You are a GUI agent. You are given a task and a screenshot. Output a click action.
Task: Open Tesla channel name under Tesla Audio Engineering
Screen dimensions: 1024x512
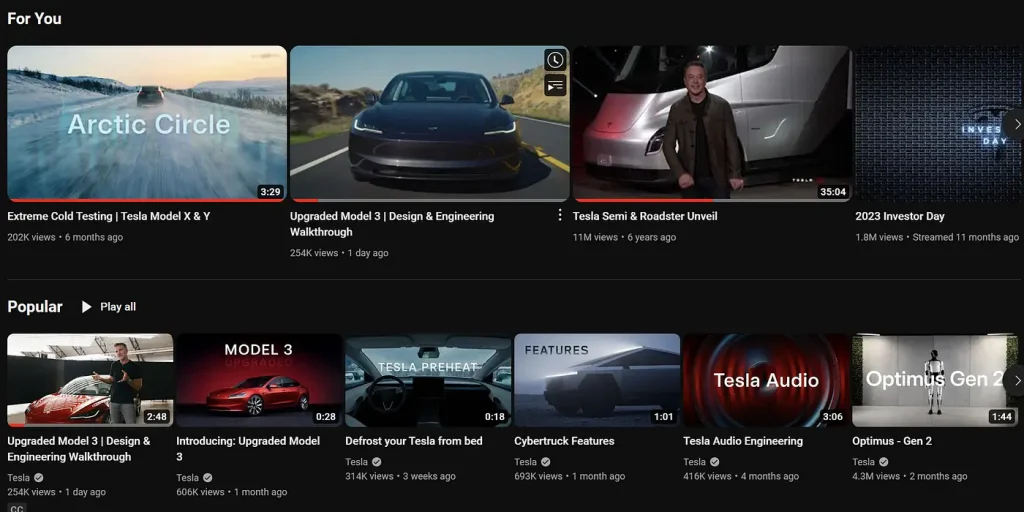coord(695,462)
